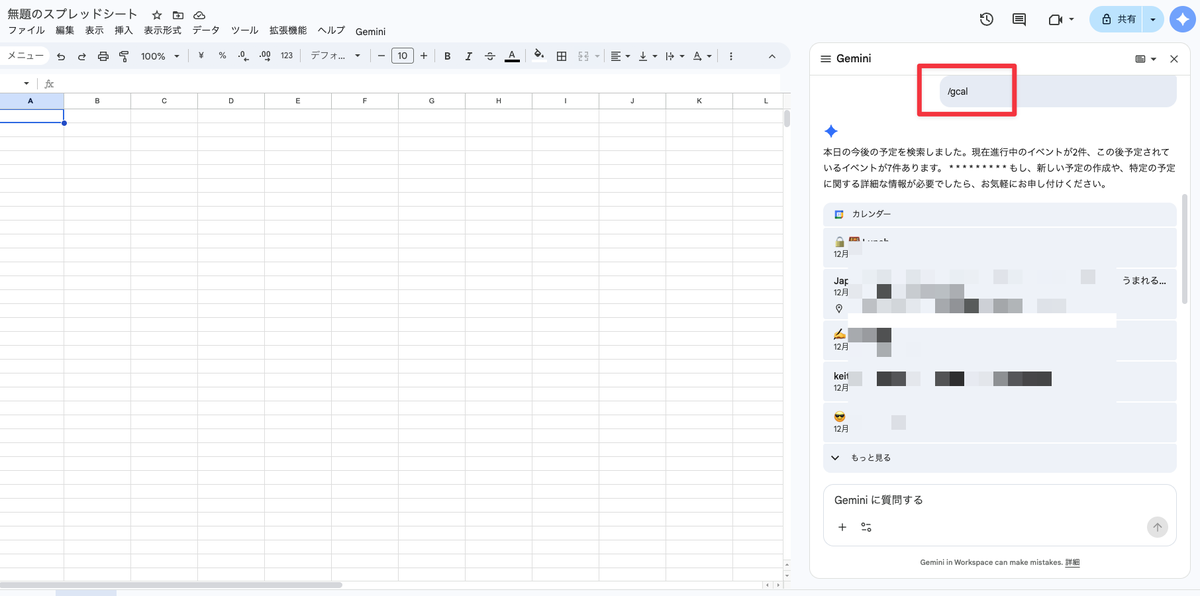Open the name box dropdown arrow
This screenshot has height=596, width=1200.
[27, 83]
